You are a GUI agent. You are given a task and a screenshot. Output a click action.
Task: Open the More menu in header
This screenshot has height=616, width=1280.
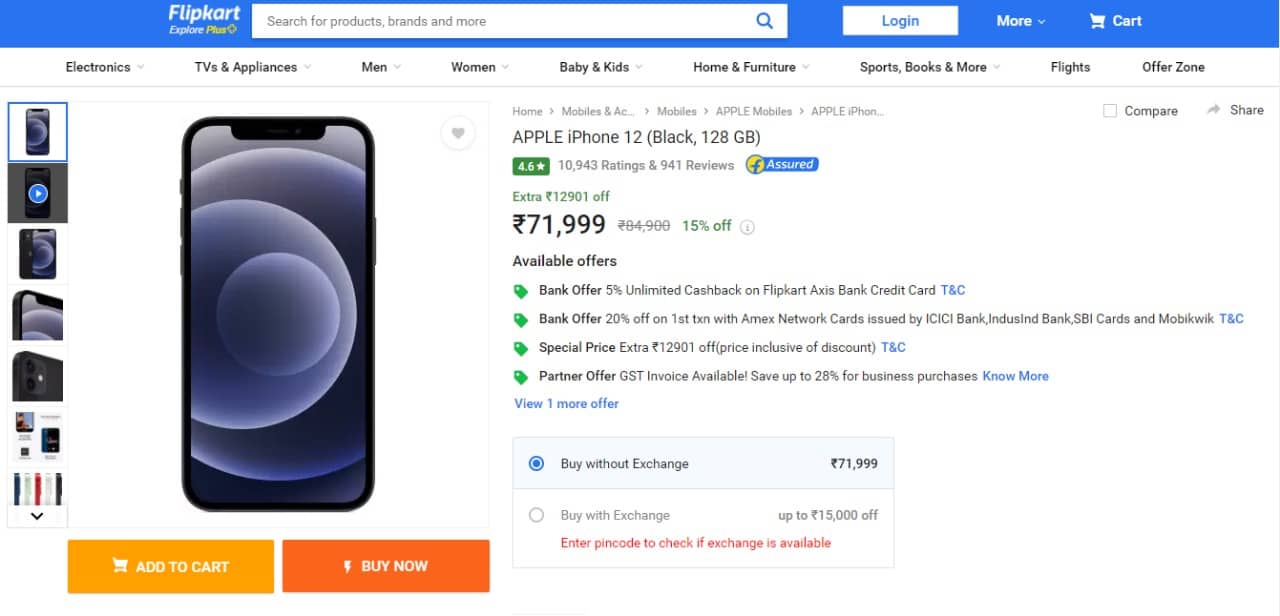[x=1013, y=20]
